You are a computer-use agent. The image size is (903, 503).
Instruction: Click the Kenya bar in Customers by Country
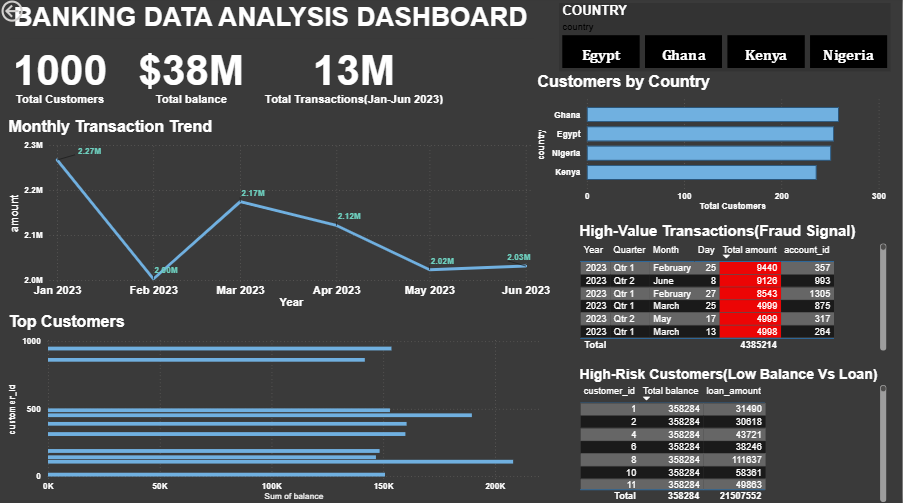[701, 172]
